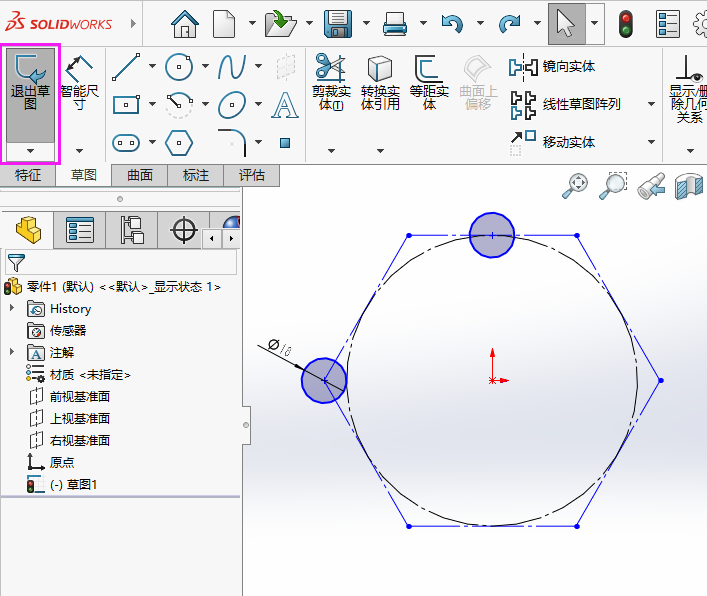The width and height of the screenshot is (707, 596).
Task: Select the Text (A) sketch tool
Action: click(285, 105)
